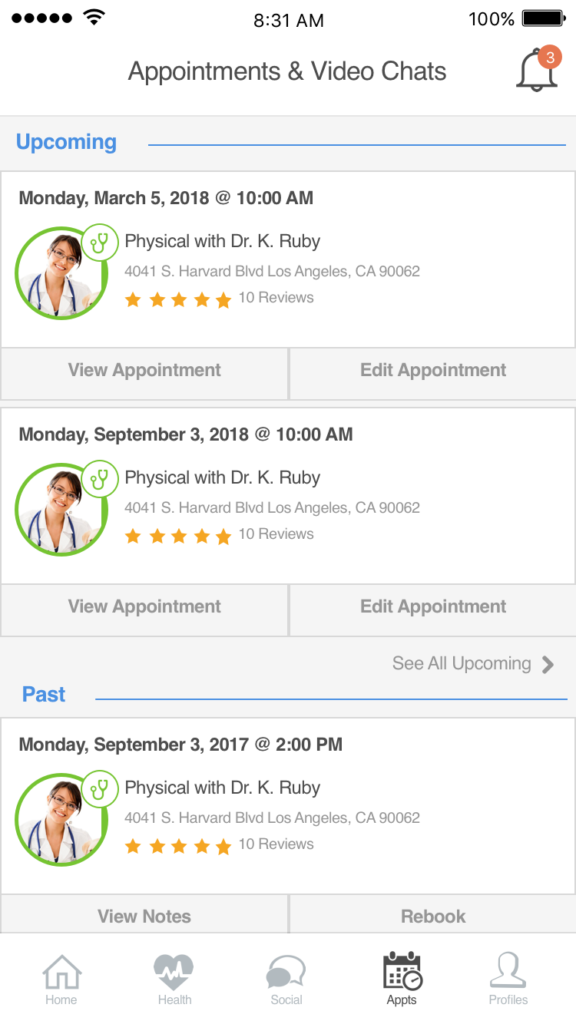Tap stethoscope badge on March 5 appointment
The height and width of the screenshot is (1024, 576).
point(100,242)
